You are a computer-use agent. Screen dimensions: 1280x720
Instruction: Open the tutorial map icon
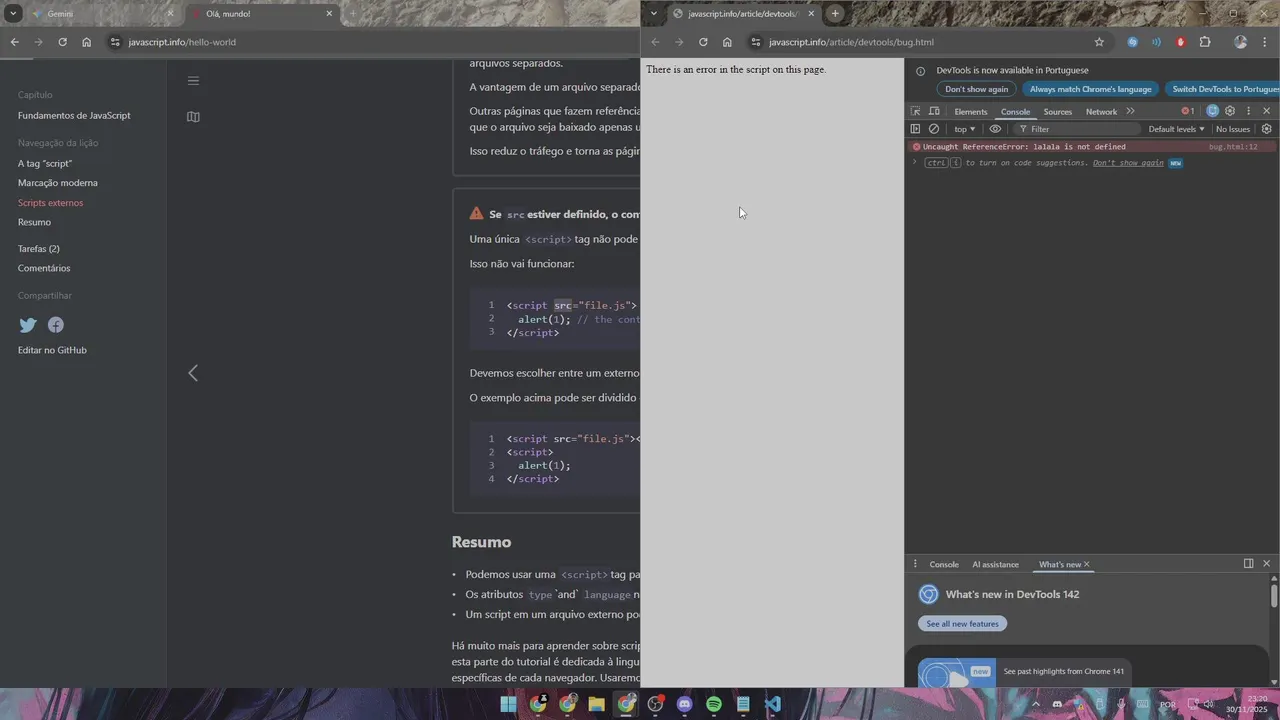click(x=193, y=117)
